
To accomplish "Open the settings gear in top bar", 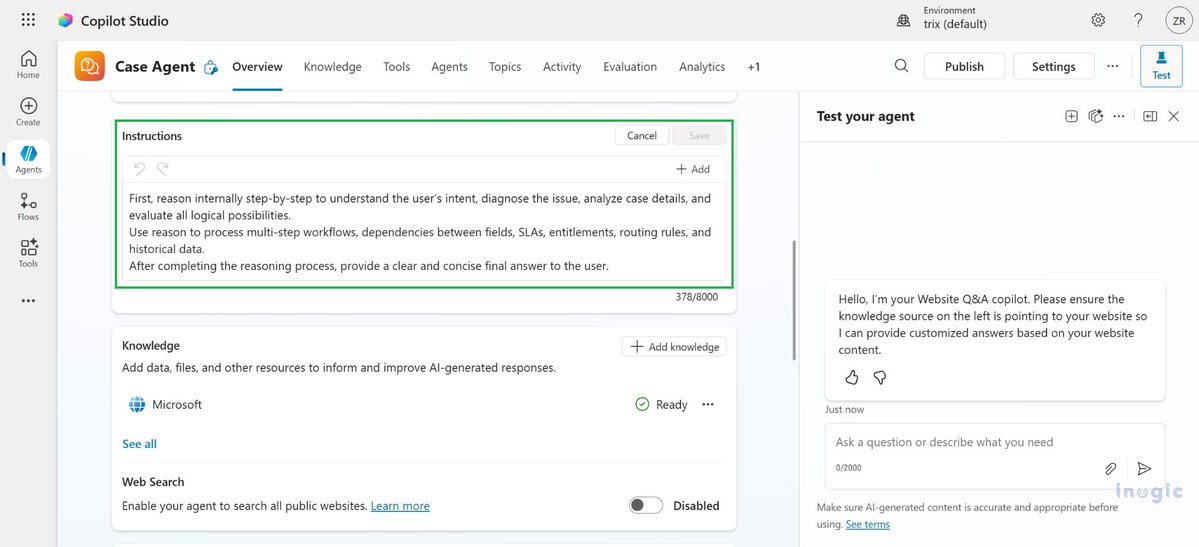I will [1098, 21].
